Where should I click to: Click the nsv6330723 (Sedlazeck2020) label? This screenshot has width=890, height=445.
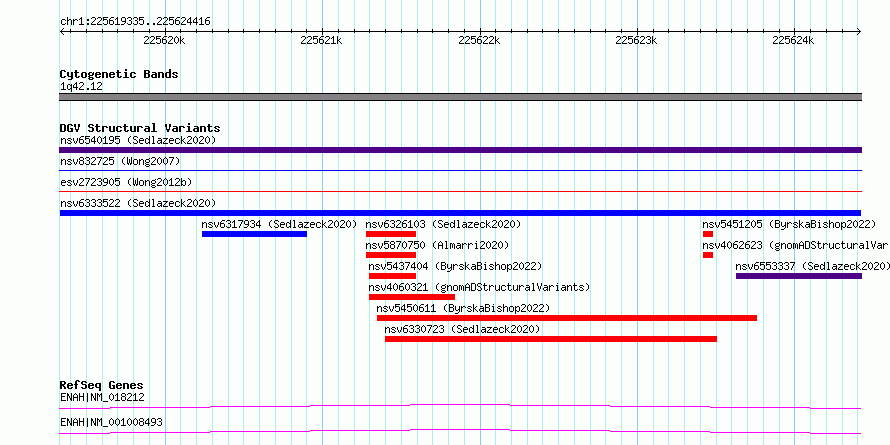click(x=462, y=329)
